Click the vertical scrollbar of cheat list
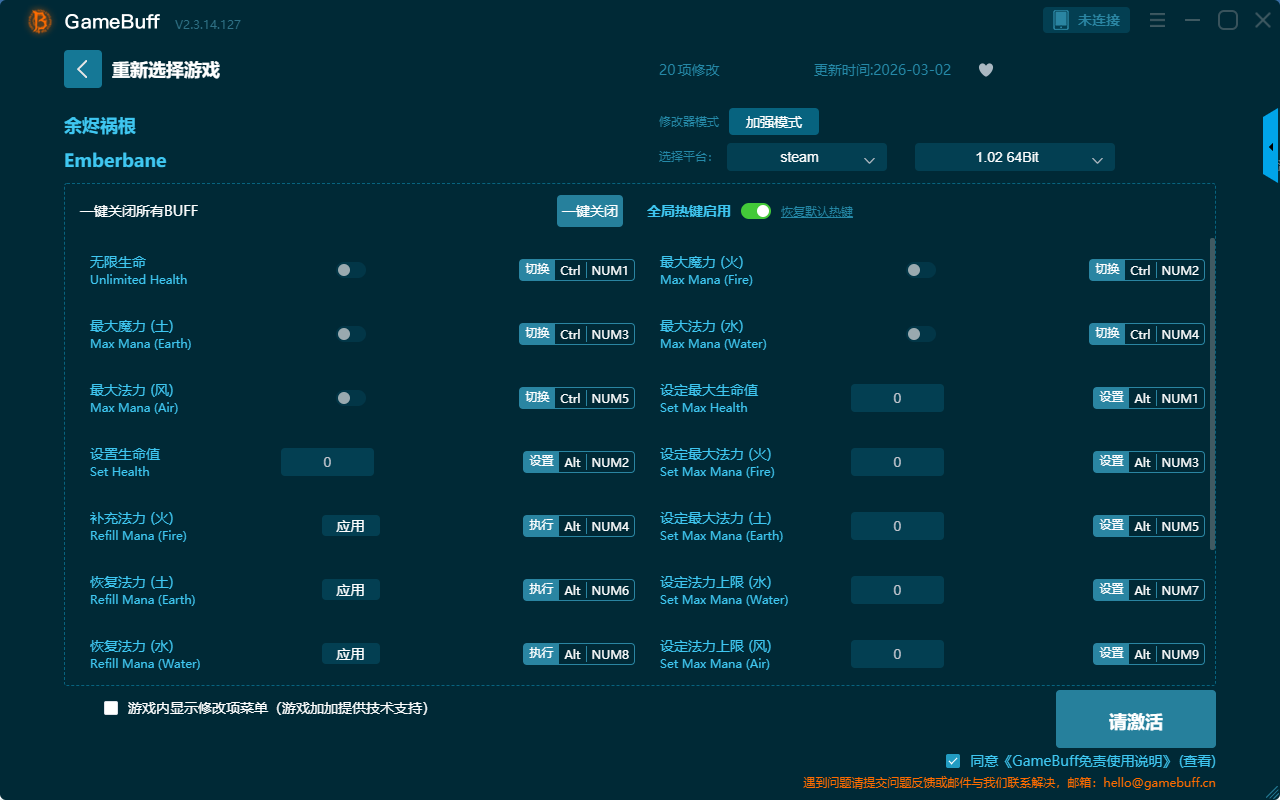The height and width of the screenshot is (800, 1280). click(1213, 393)
